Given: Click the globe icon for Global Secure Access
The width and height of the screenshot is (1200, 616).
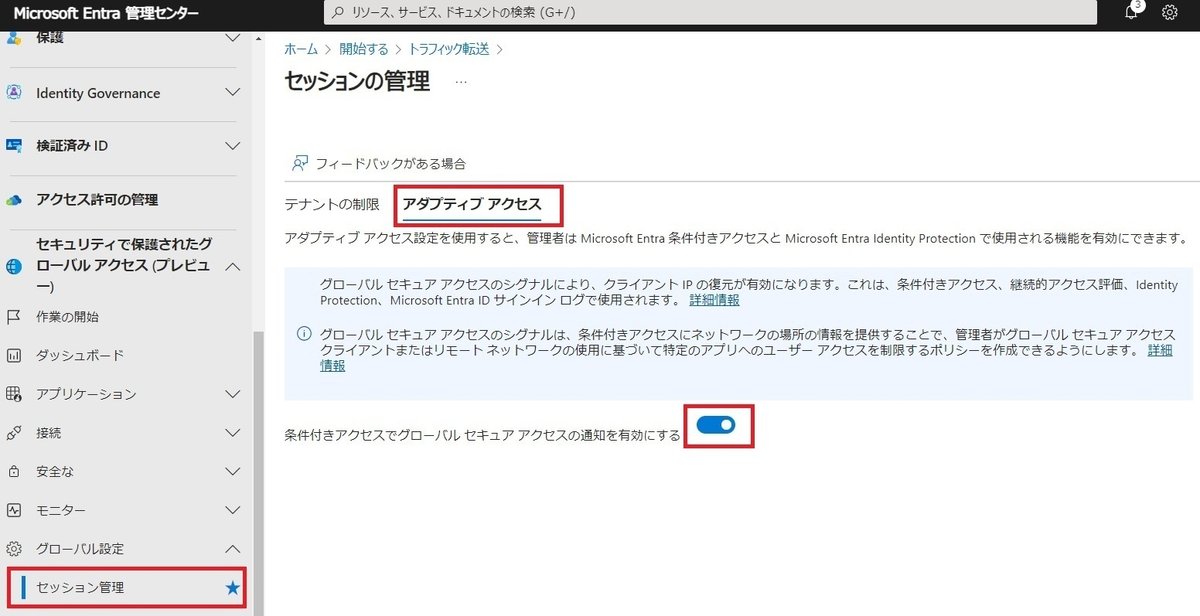Looking at the screenshot, I should [14, 266].
